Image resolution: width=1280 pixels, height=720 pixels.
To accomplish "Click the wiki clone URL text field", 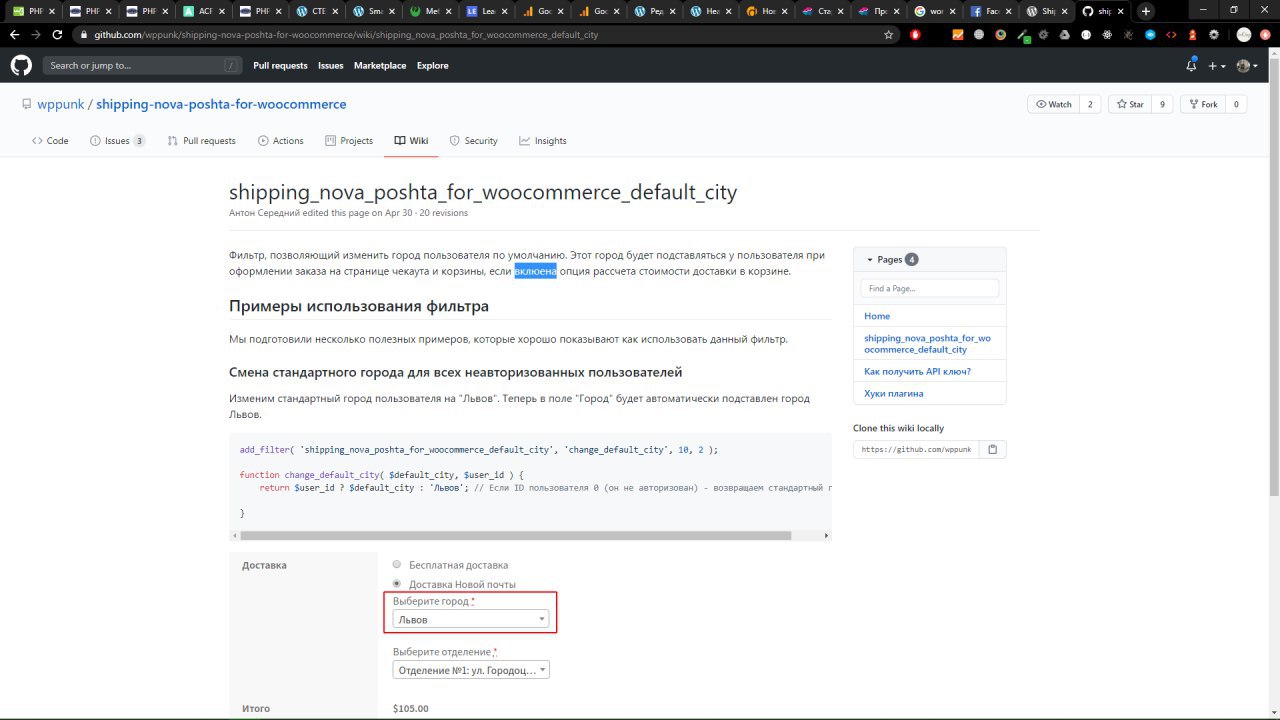I will 916,450.
